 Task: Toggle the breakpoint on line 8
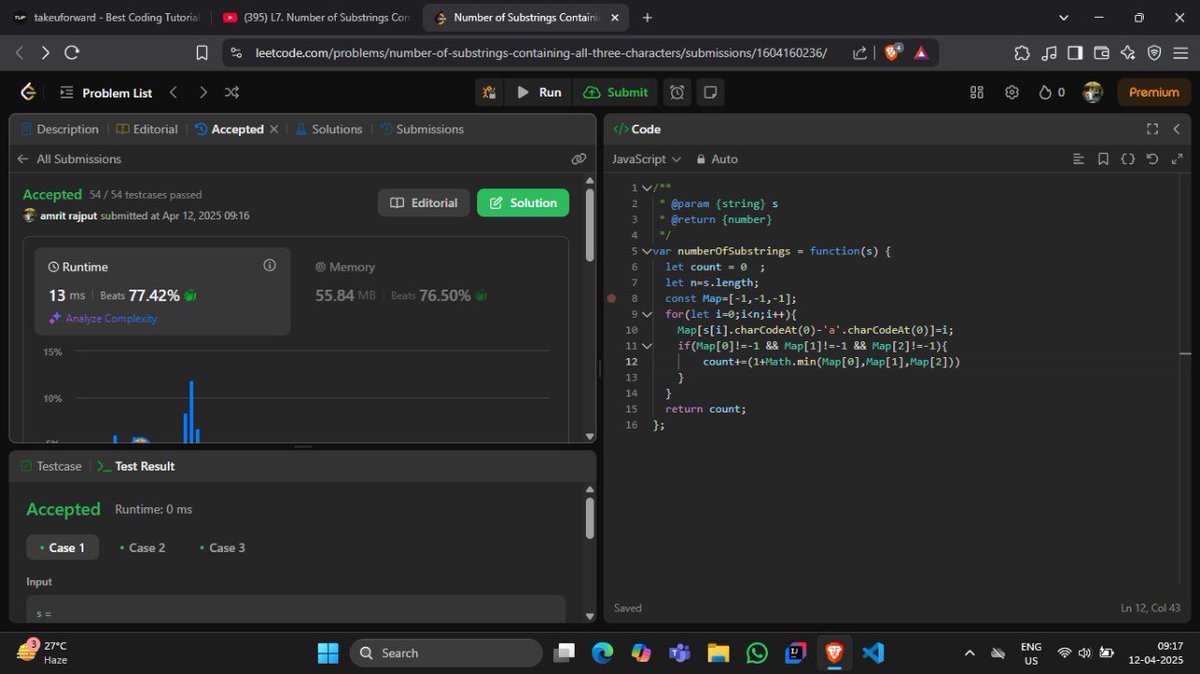pos(611,298)
